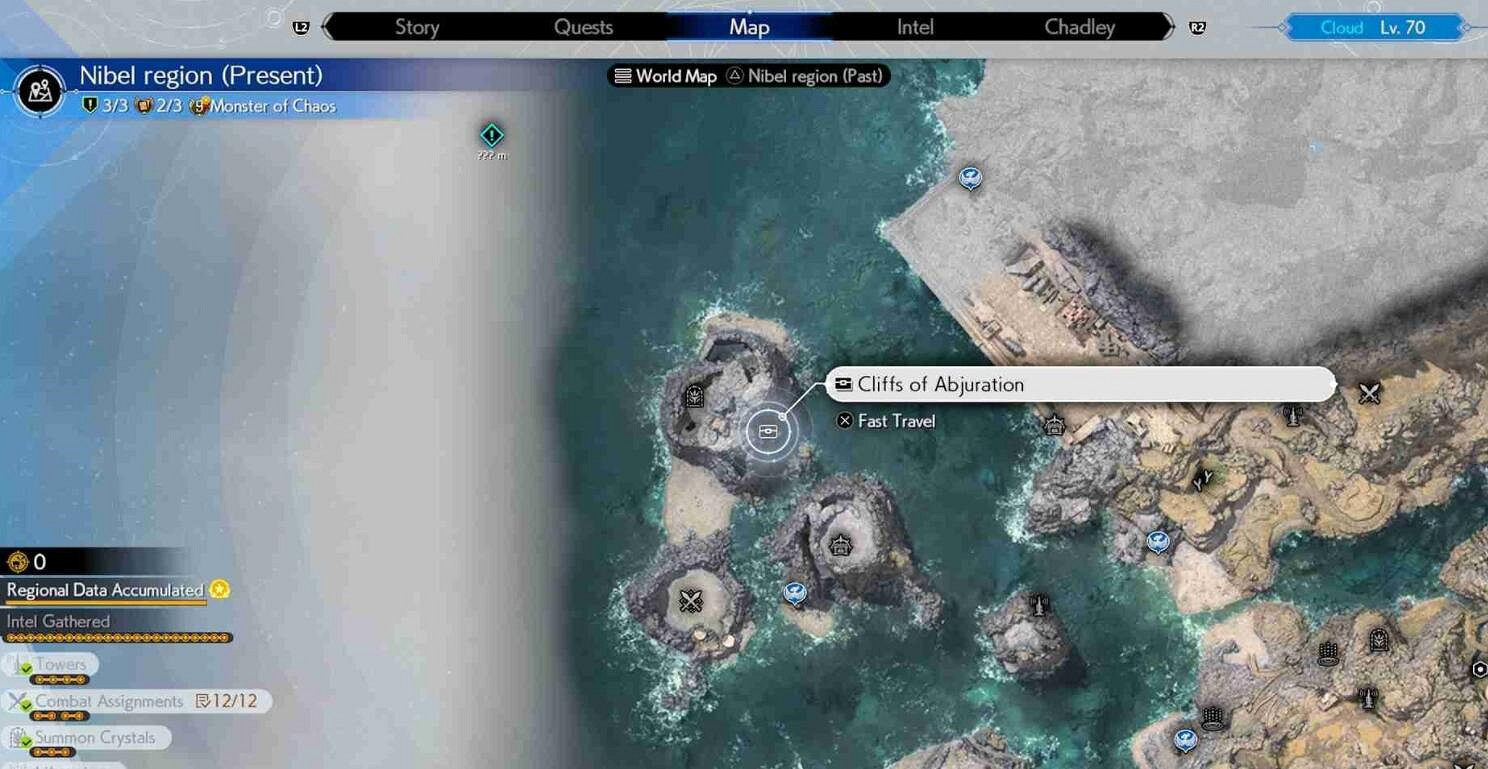Click the Cliffs of Abjuration cache marker
The width and height of the screenshot is (1488, 769).
(x=768, y=431)
